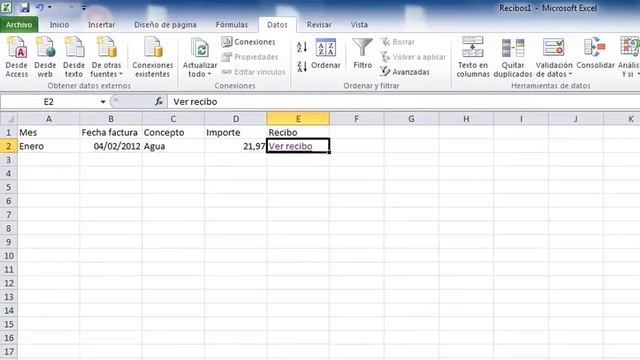
Task: Click the Consolidar tool
Action: pos(595,54)
